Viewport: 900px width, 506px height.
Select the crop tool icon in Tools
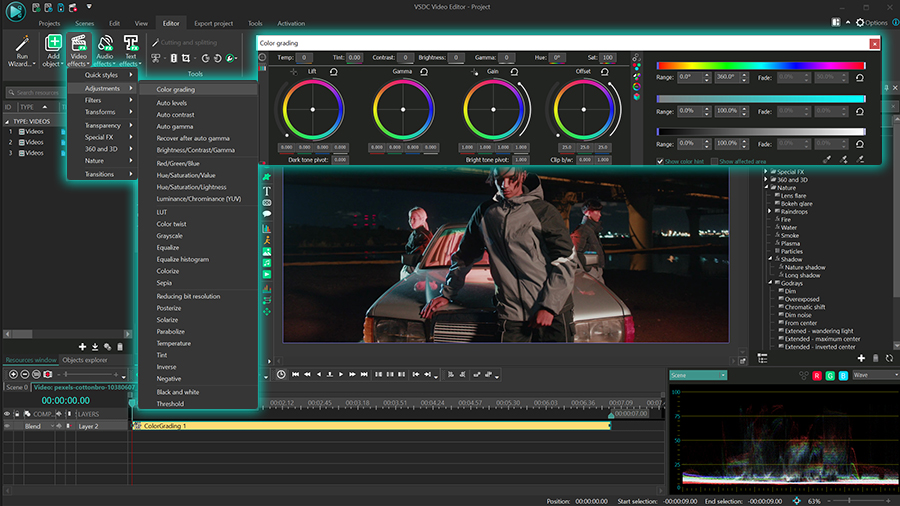click(185, 58)
